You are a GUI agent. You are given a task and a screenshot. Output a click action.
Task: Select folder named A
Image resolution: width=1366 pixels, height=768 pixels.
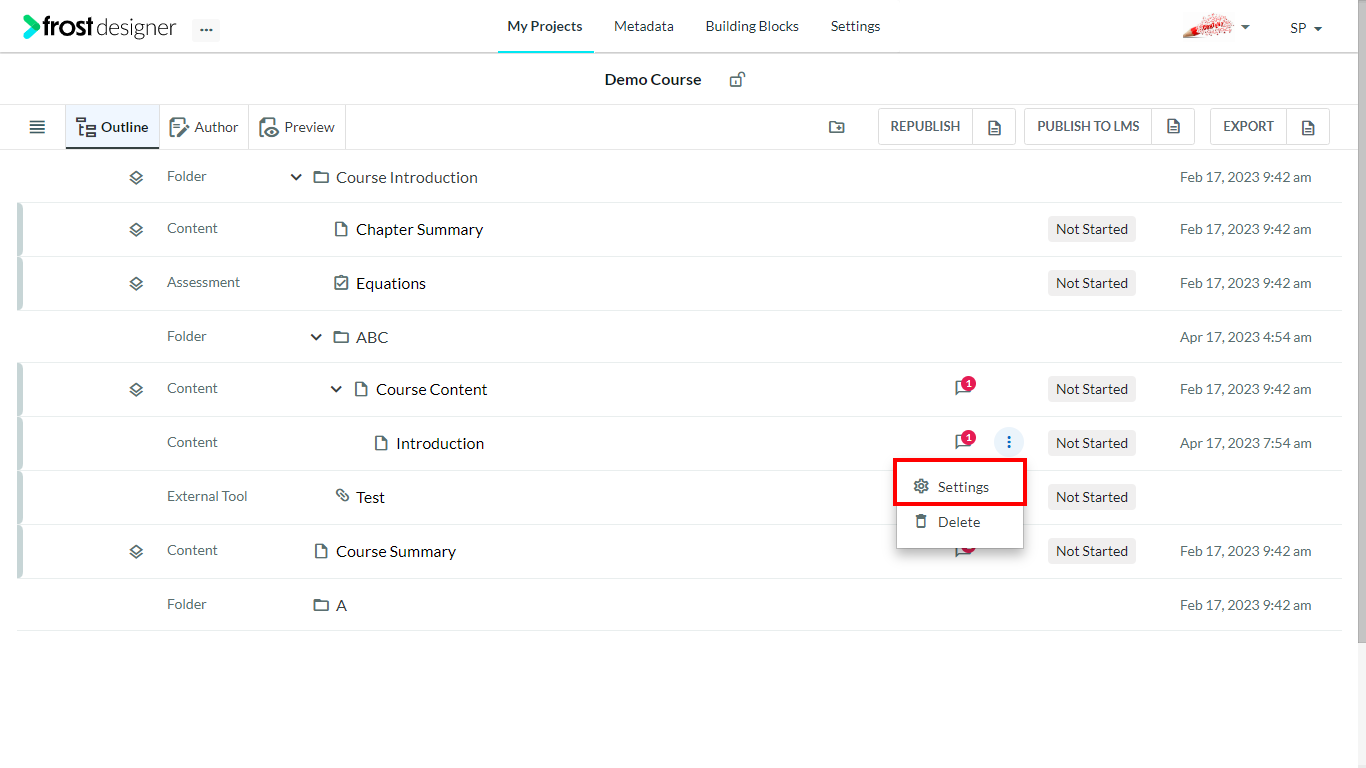341,605
